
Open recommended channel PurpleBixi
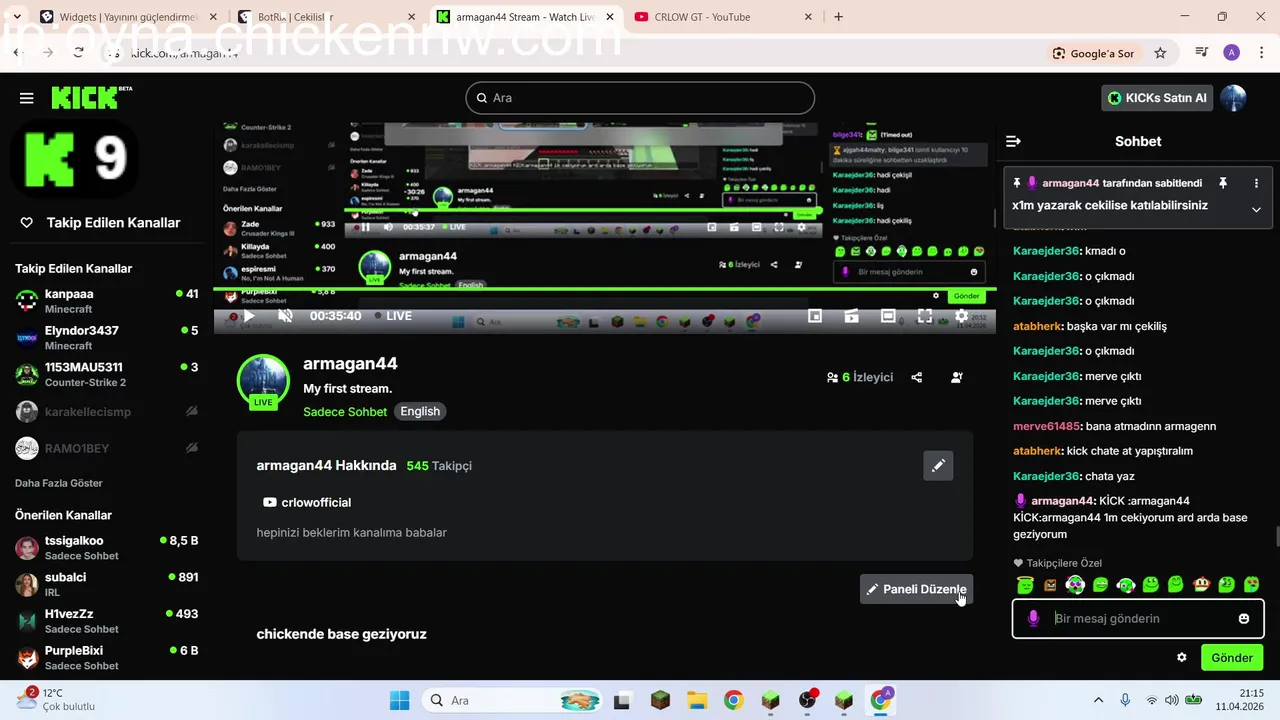click(107, 657)
